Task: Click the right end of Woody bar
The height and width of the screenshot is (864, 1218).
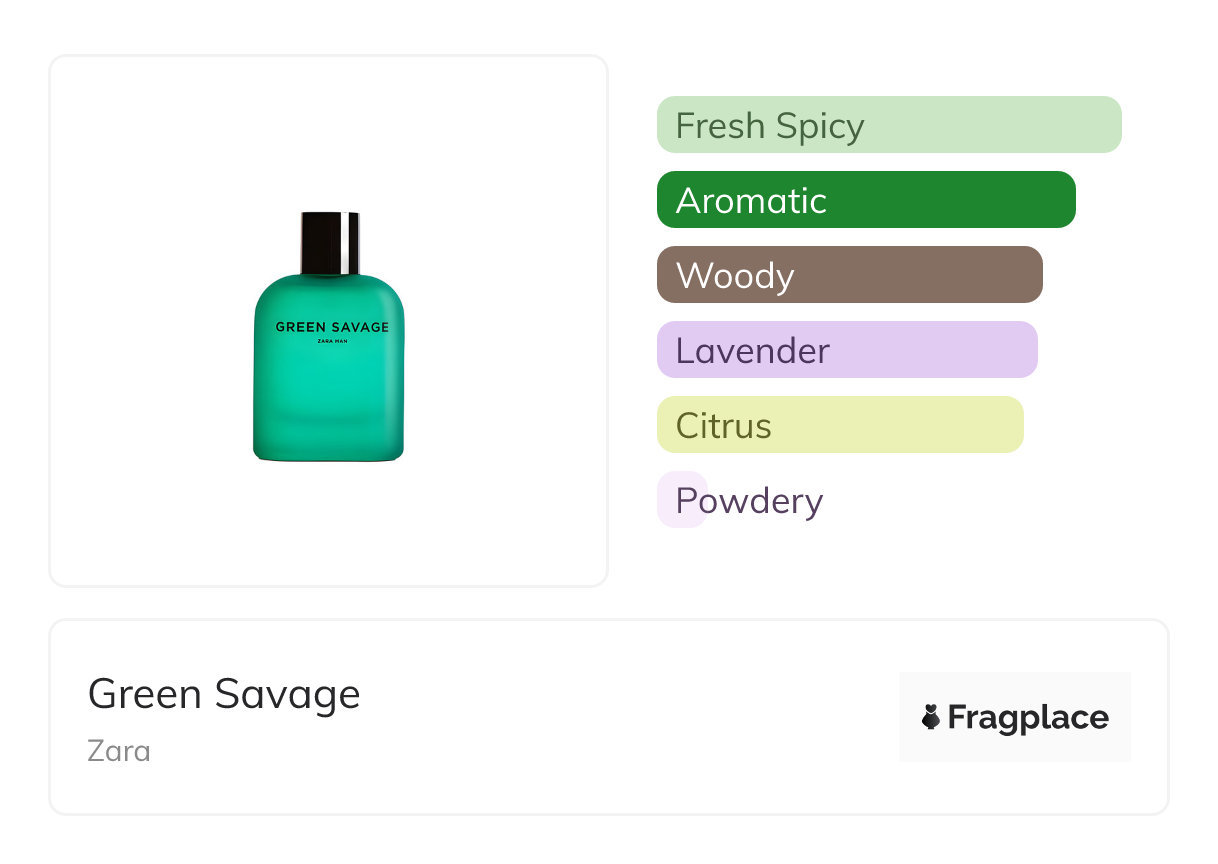Action: tap(1029, 275)
